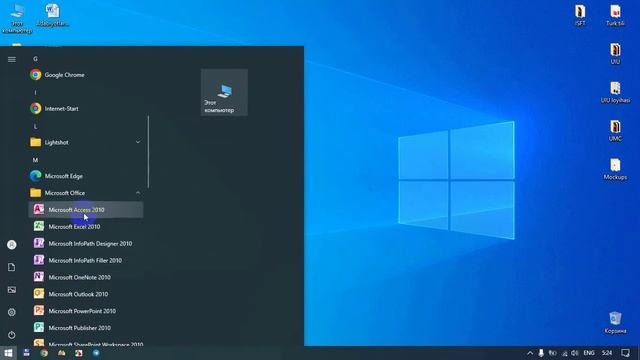Open Chrome from the taskbar

[44, 353]
